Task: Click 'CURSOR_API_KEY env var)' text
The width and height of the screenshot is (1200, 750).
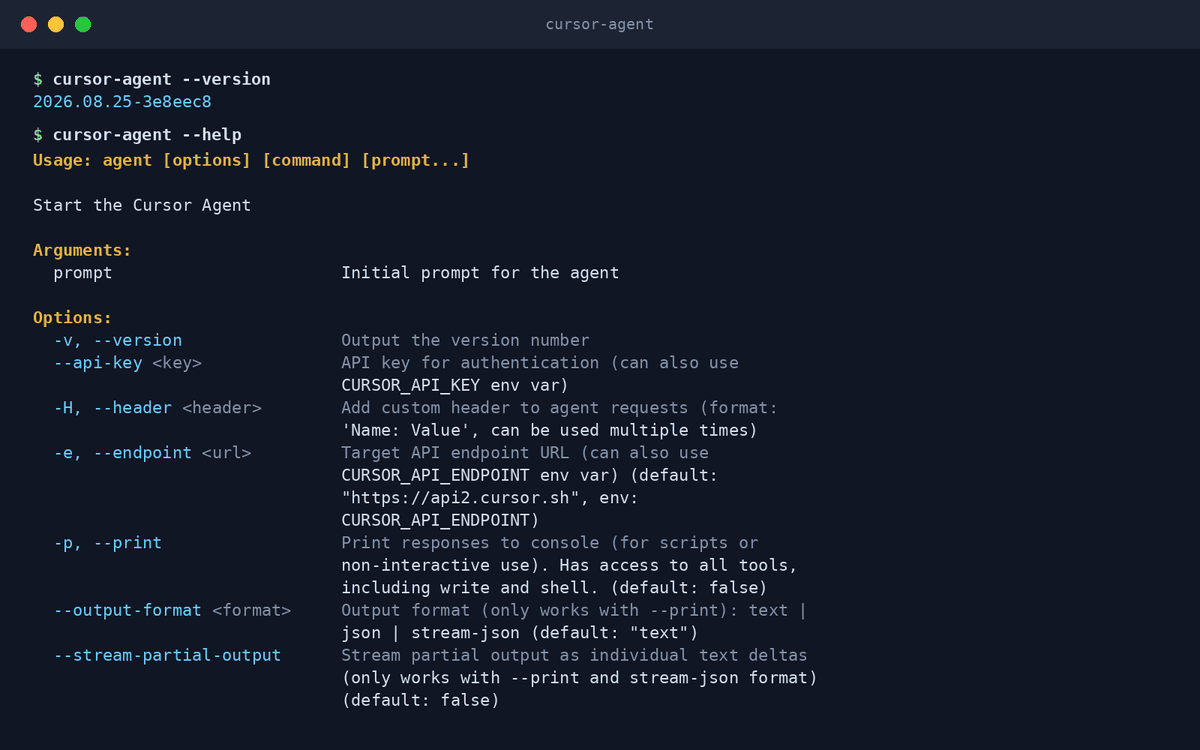Action: [455, 385]
